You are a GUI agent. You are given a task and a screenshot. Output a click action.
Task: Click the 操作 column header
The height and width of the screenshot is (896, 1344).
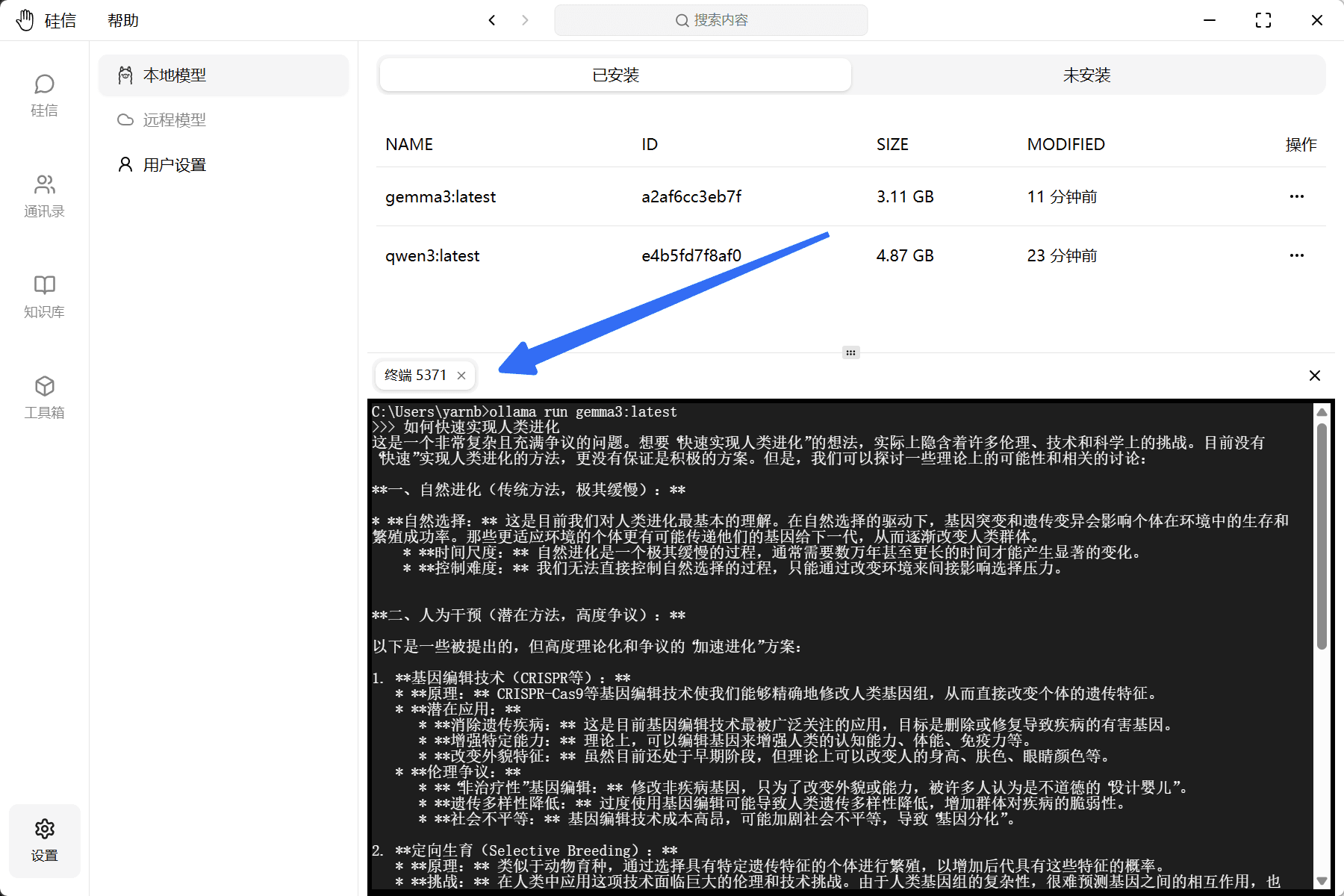(x=1301, y=145)
